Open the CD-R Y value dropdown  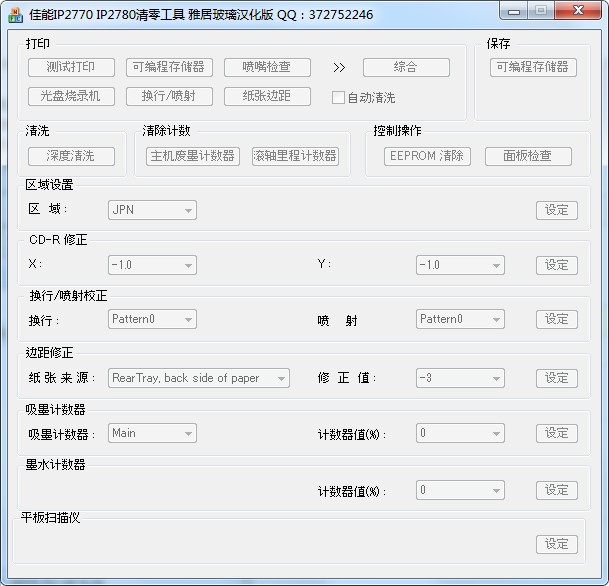(460, 265)
